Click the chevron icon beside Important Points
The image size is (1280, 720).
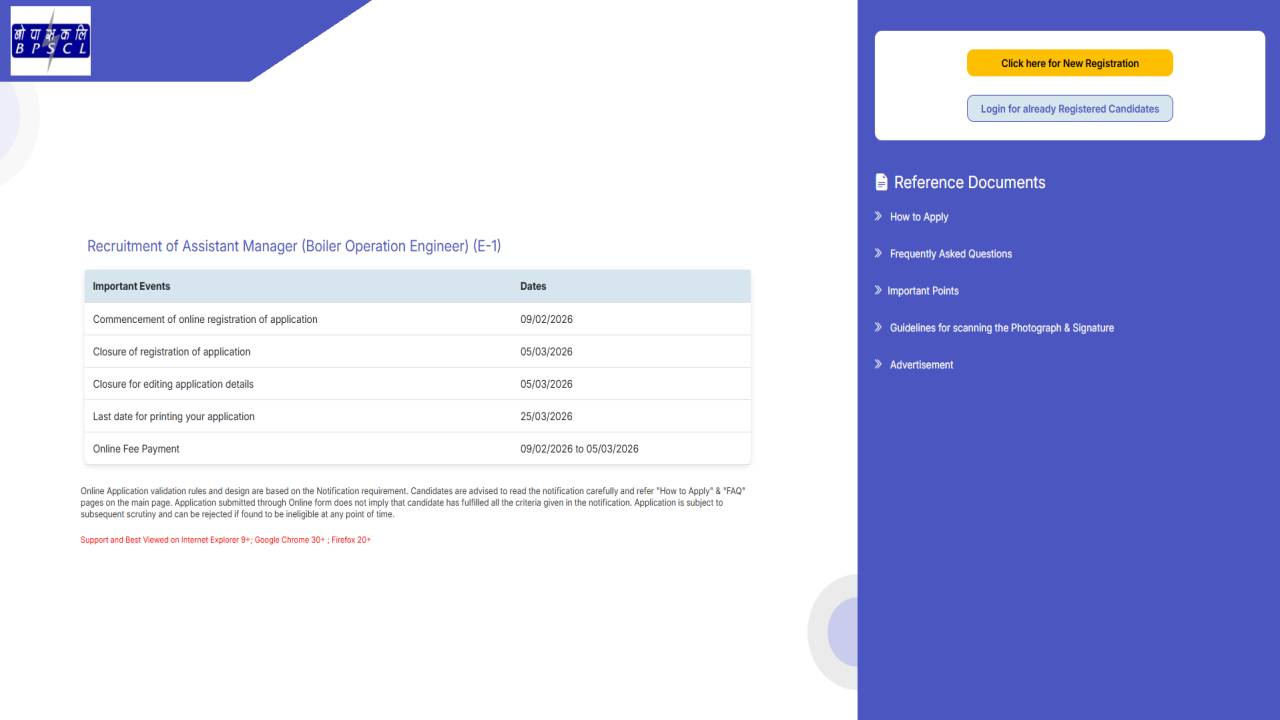(x=877, y=290)
